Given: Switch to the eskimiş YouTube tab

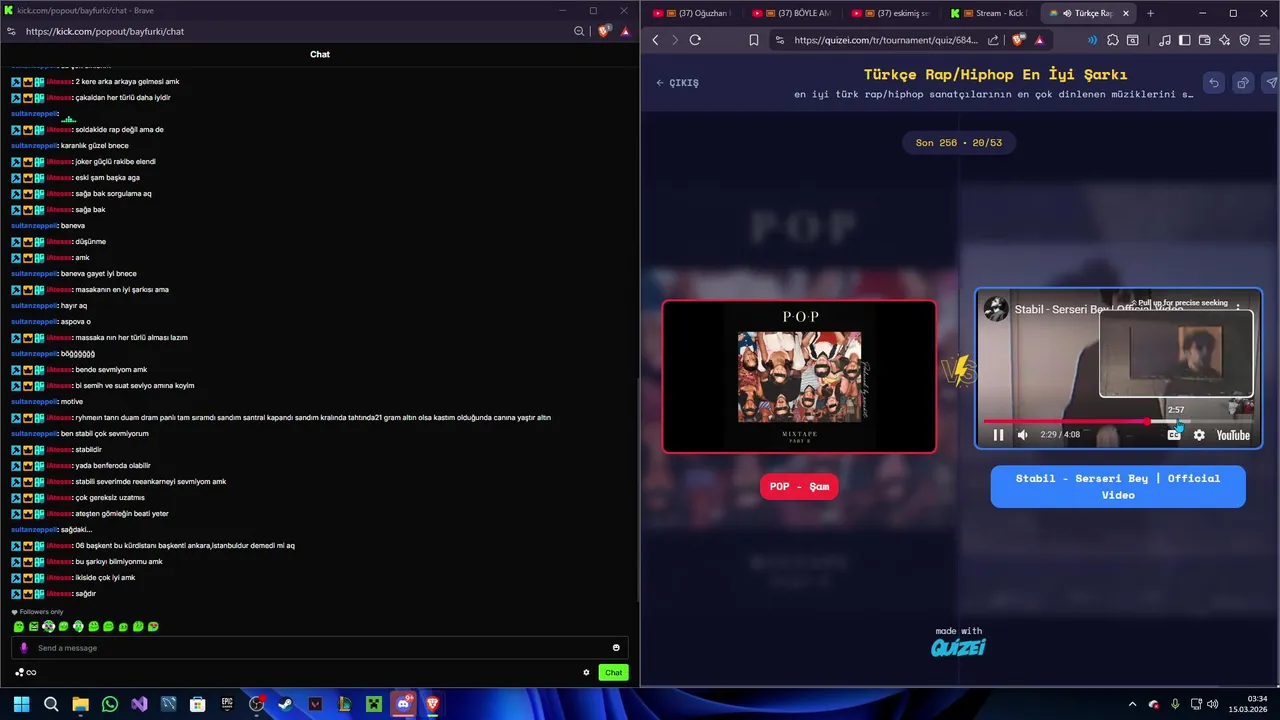Looking at the screenshot, I should (891, 13).
